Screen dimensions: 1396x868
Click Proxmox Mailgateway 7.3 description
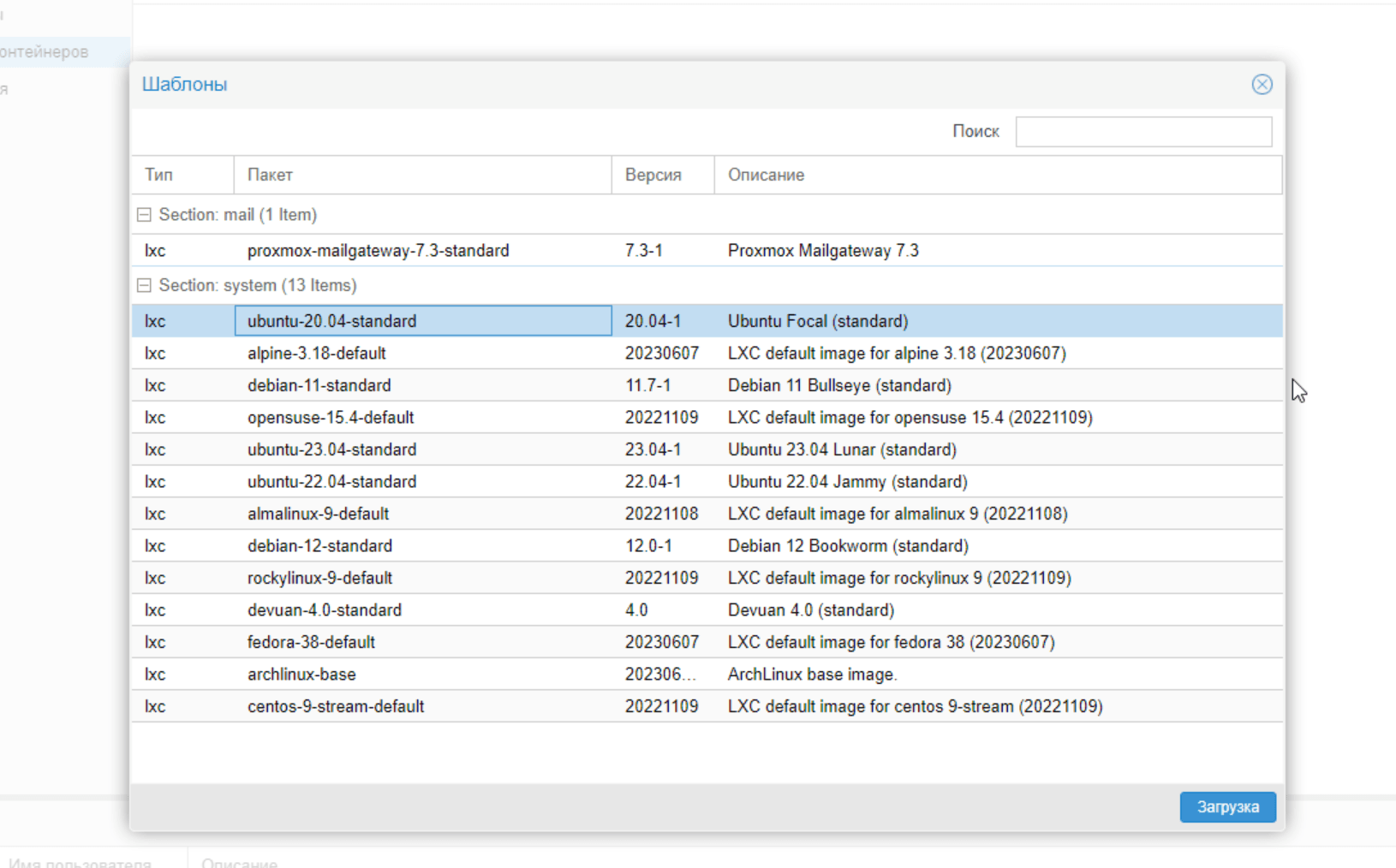pos(823,251)
